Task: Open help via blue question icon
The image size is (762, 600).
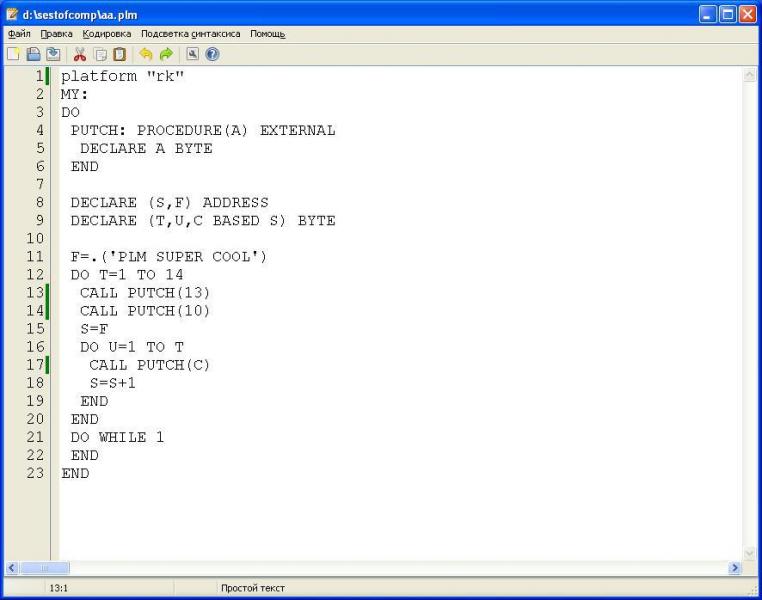Action: click(x=212, y=54)
